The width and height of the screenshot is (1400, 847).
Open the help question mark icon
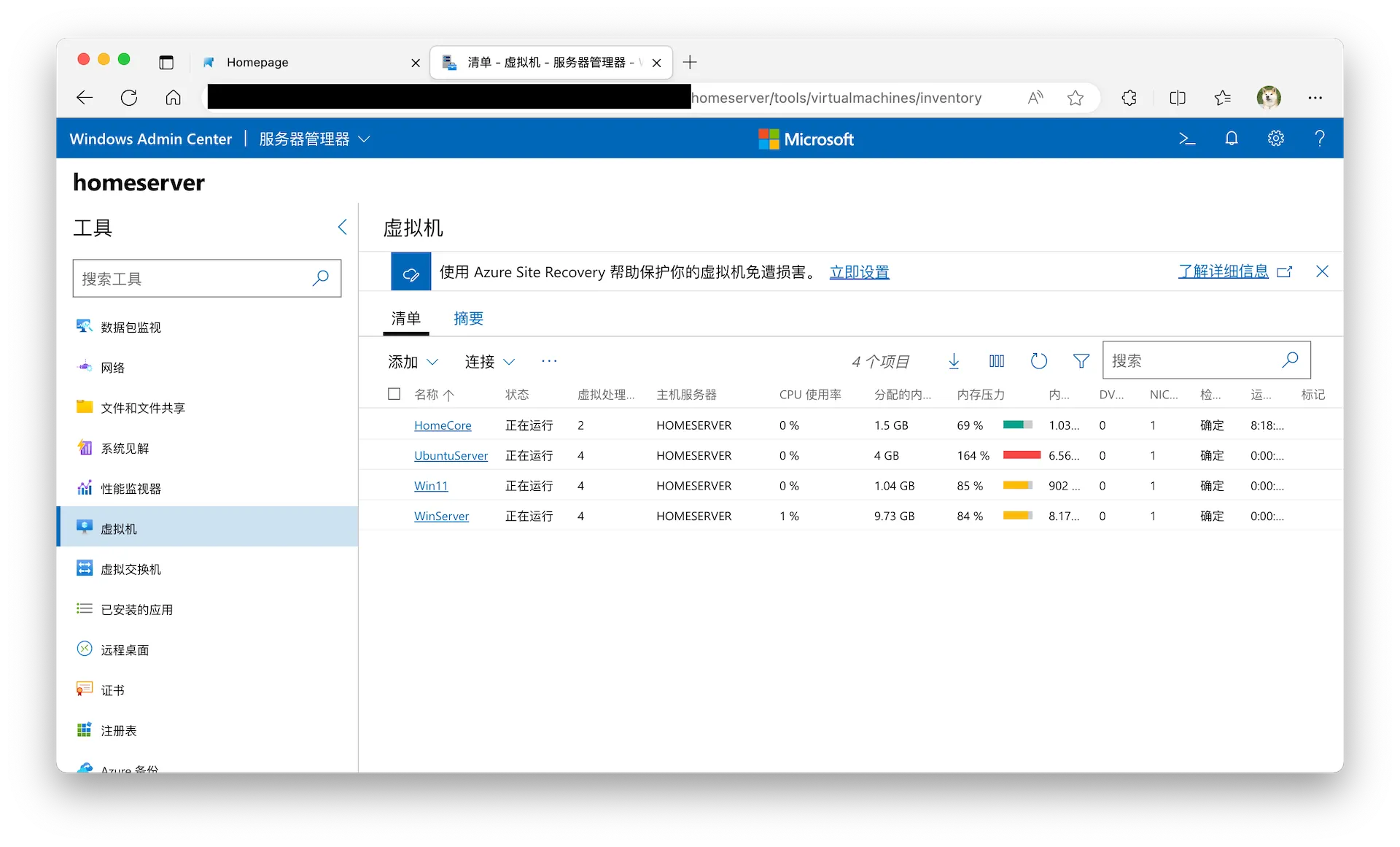tap(1319, 139)
